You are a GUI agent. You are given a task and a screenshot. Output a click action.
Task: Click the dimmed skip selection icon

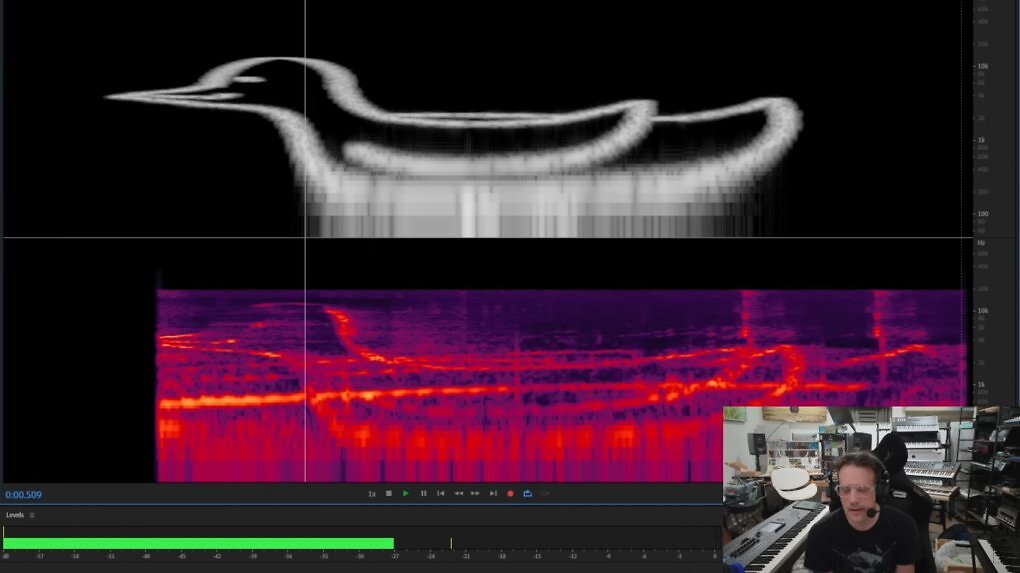click(x=545, y=494)
